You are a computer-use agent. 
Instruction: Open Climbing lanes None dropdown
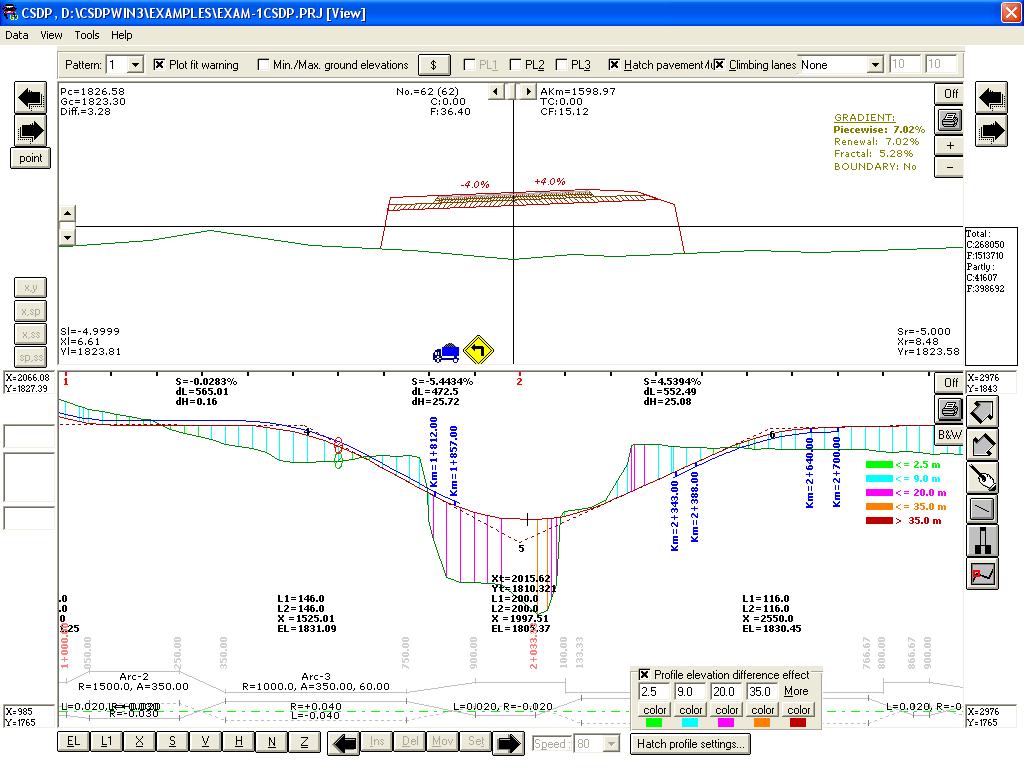875,65
